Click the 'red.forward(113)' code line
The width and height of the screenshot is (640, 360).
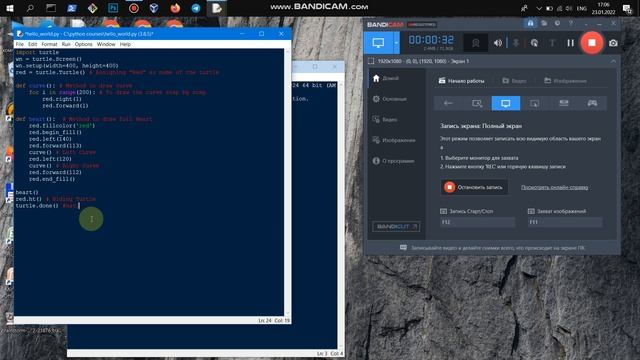click(x=55, y=146)
